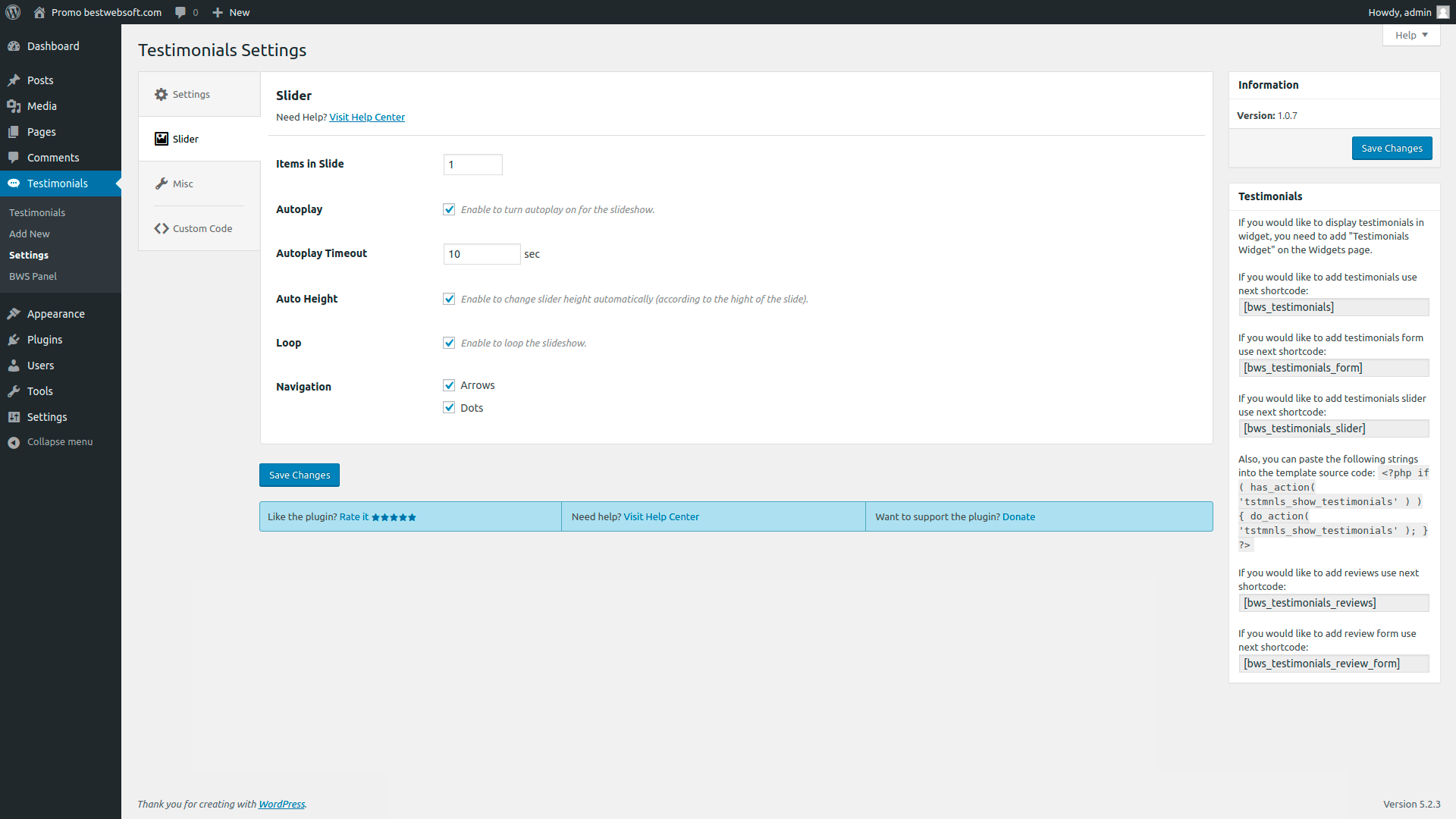This screenshot has width=1456, height=819.
Task: Select the Slider tab
Action: pyautogui.click(x=199, y=139)
